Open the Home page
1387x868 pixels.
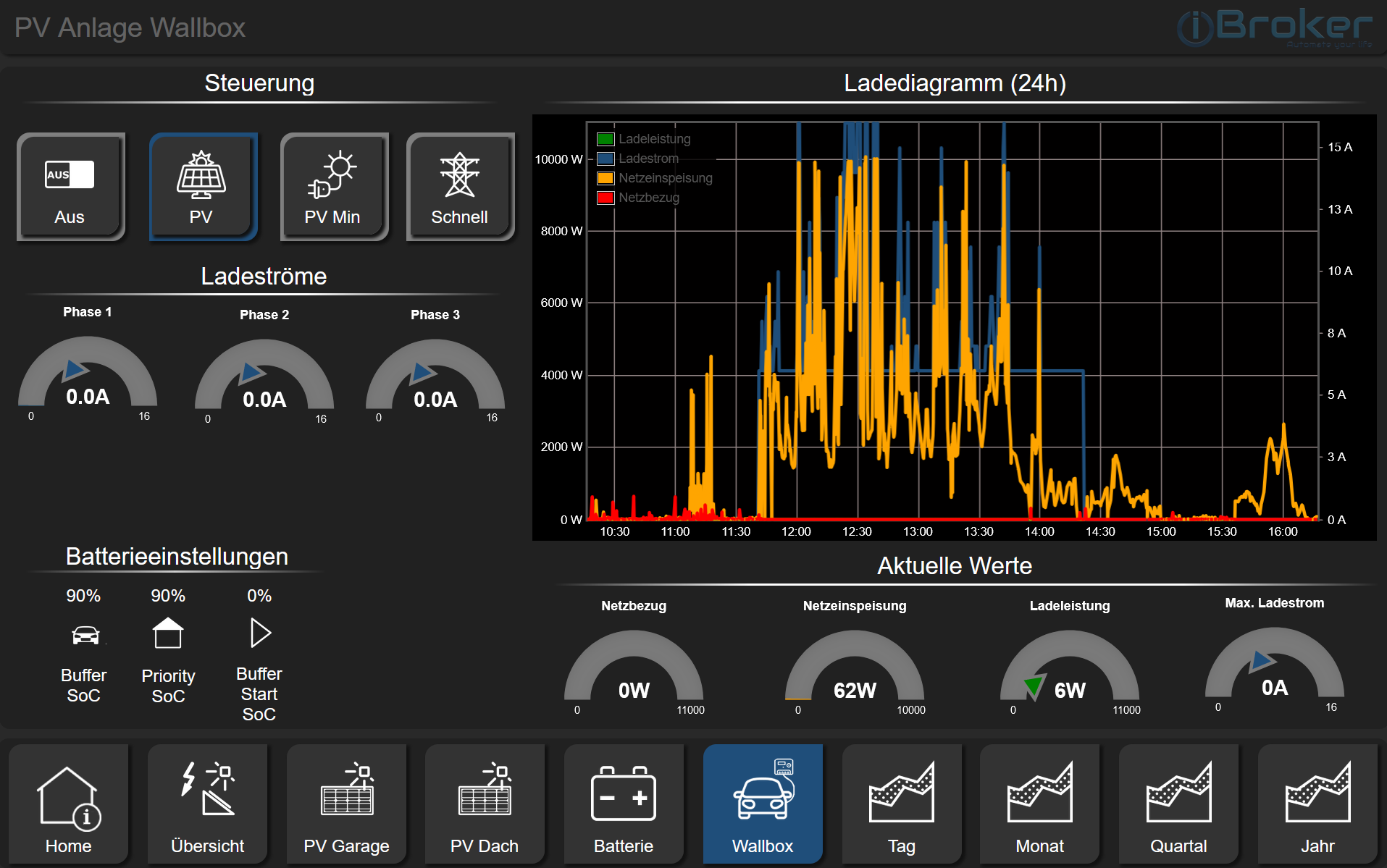pyautogui.click(x=69, y=804)
